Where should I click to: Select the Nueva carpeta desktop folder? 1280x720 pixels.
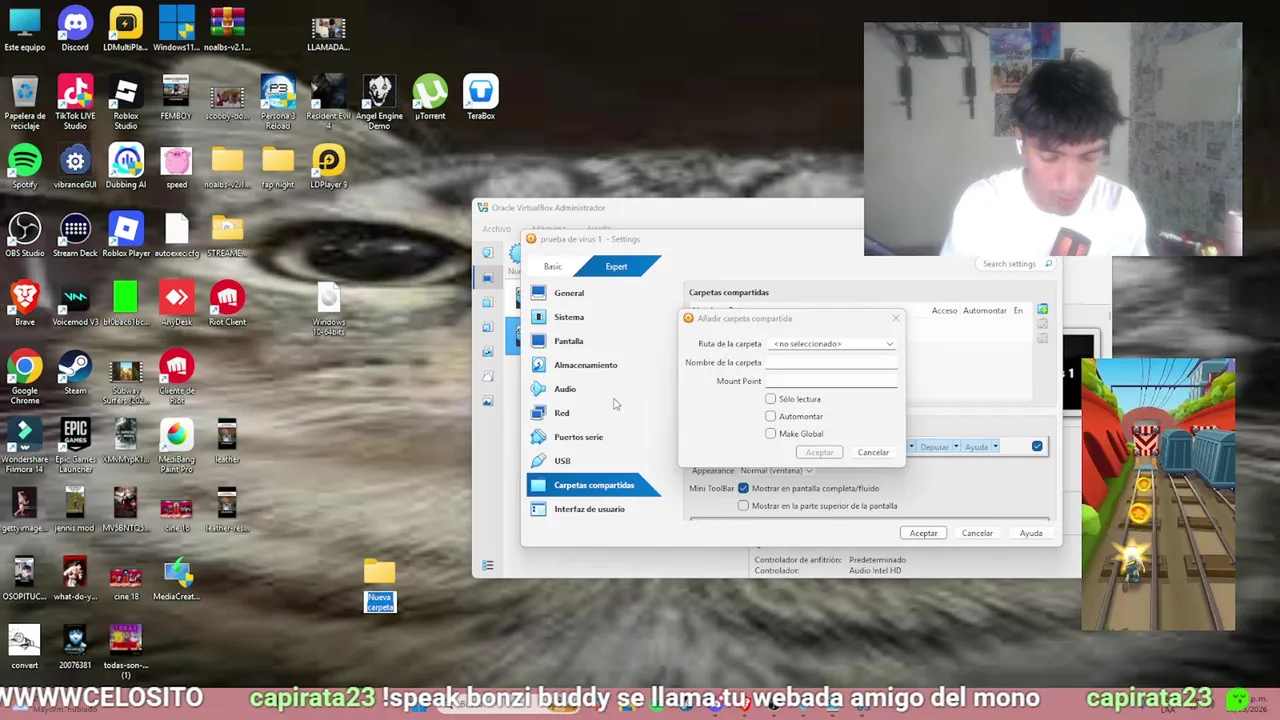380,585
